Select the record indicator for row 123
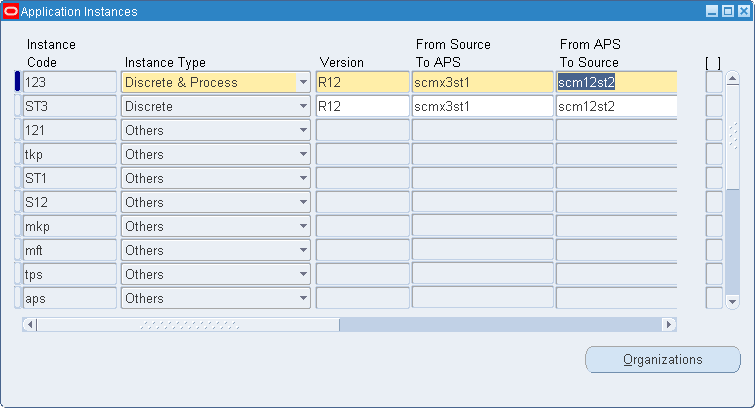This screenshot has height=408, width=755. point(18,81)
